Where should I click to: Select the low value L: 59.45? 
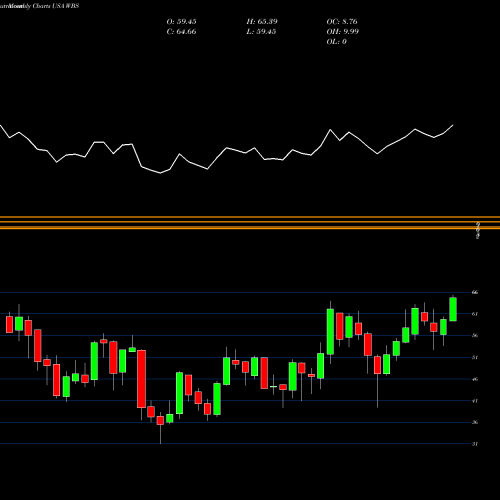[261, 32]
